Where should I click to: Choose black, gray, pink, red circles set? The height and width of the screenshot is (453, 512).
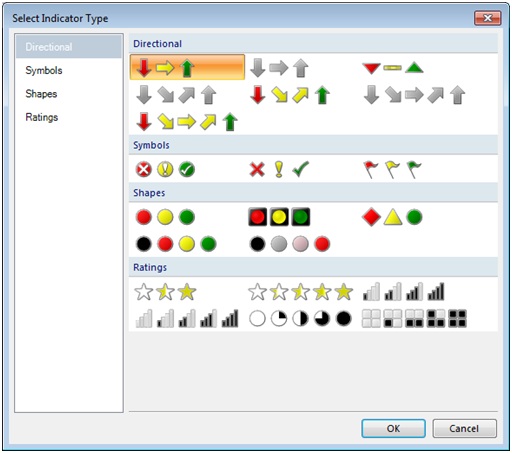pyautogui.click(x=290, y=244)
